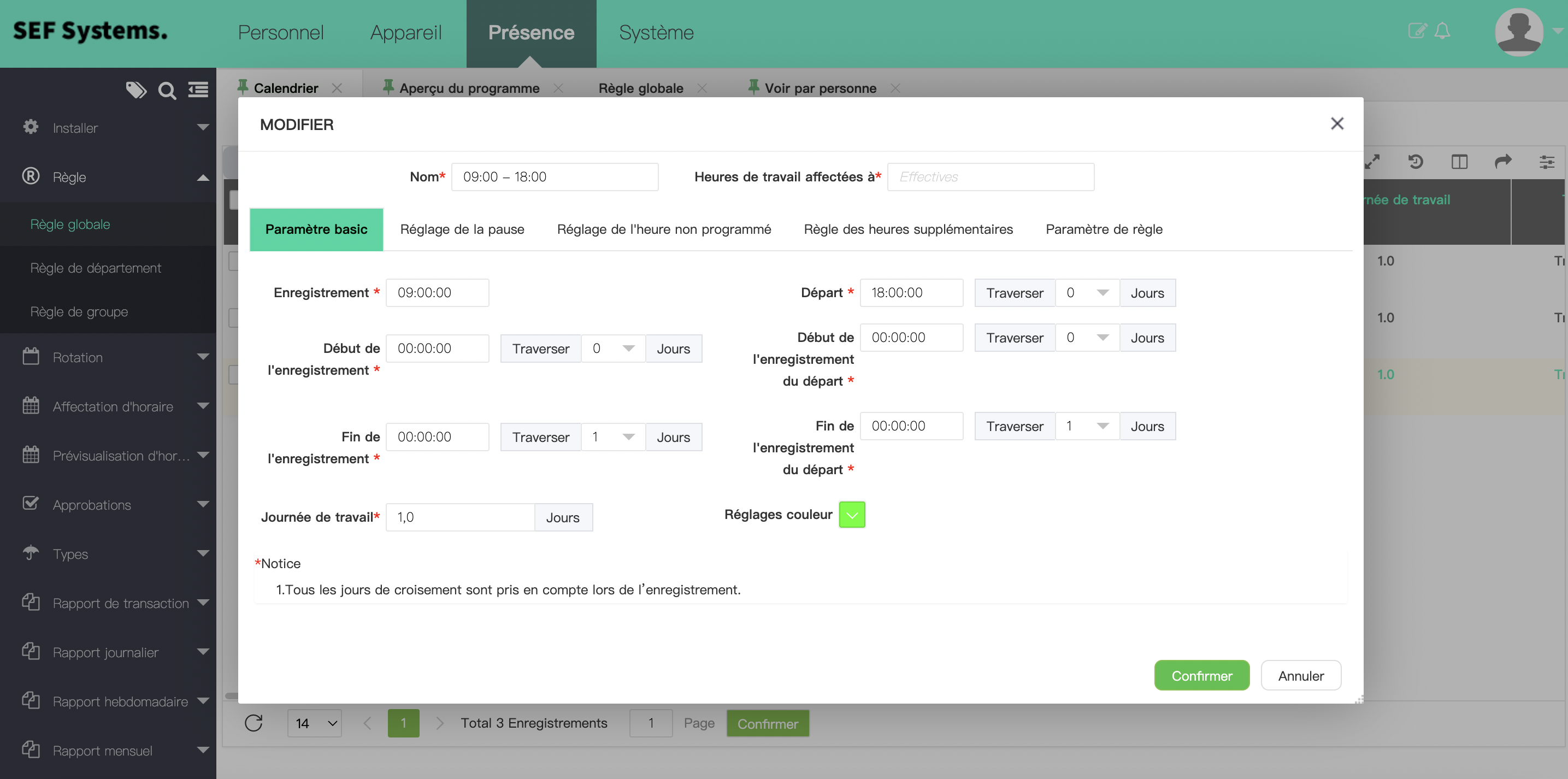Click the refresh icon near pagination
This screenshot has width=1568, height=779.
(x=253, y=723)
